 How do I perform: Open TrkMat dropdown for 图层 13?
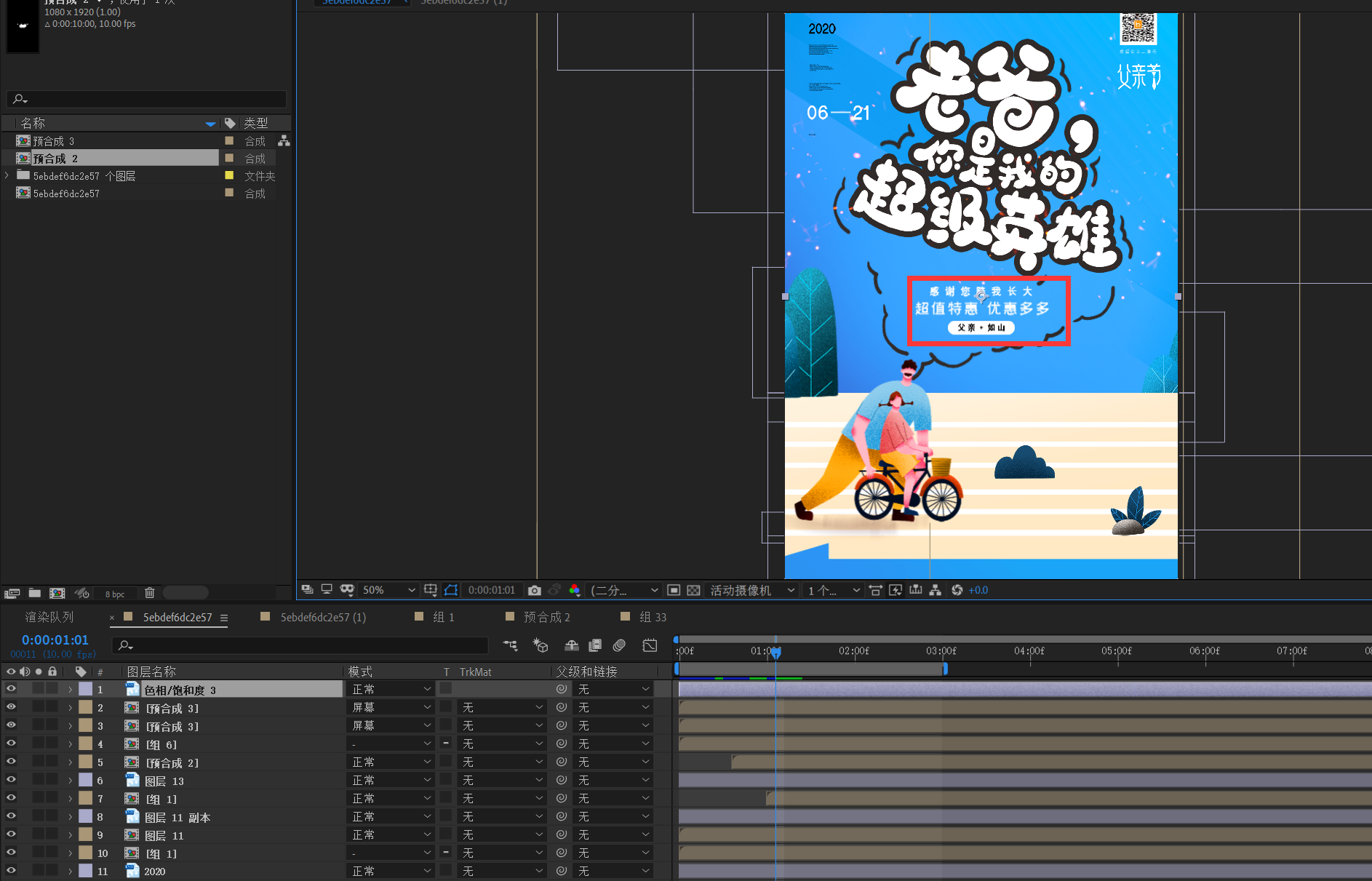(502, 780)
